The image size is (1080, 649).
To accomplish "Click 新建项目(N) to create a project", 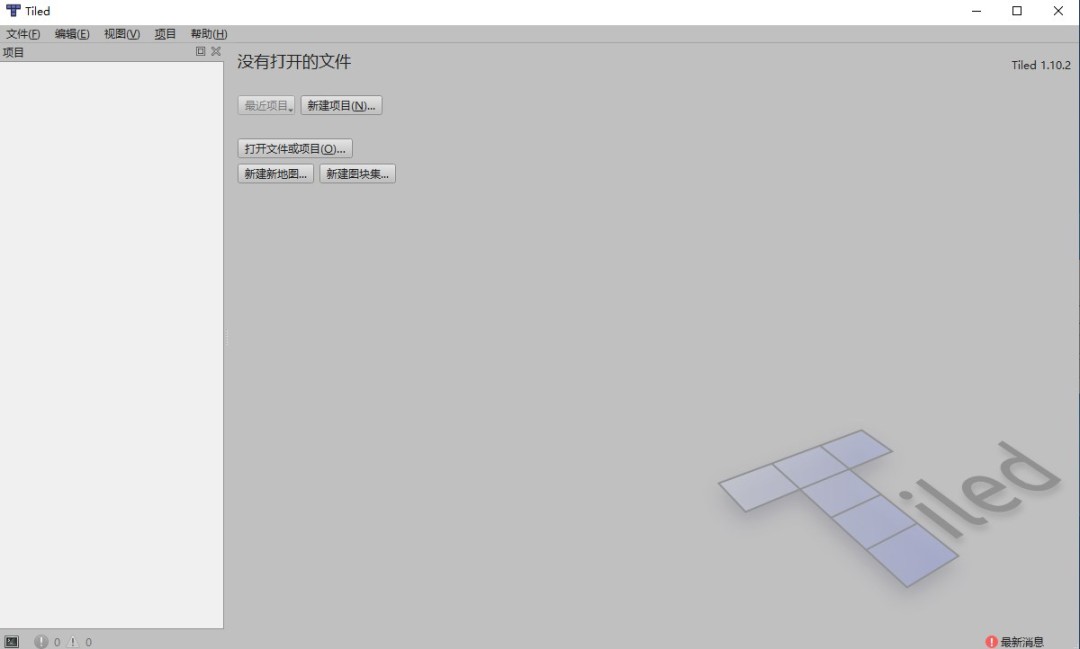I will [x=341, y=104].
